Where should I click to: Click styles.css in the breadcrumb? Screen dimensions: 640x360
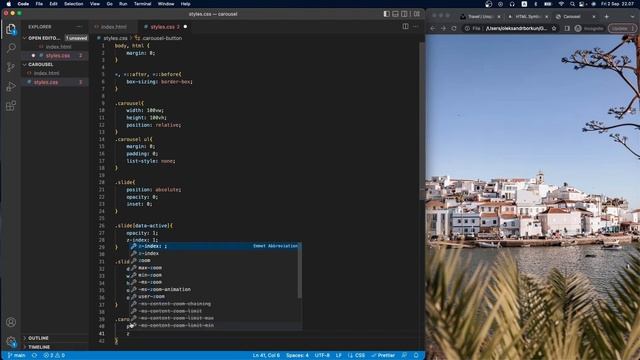tap(115, 38)
